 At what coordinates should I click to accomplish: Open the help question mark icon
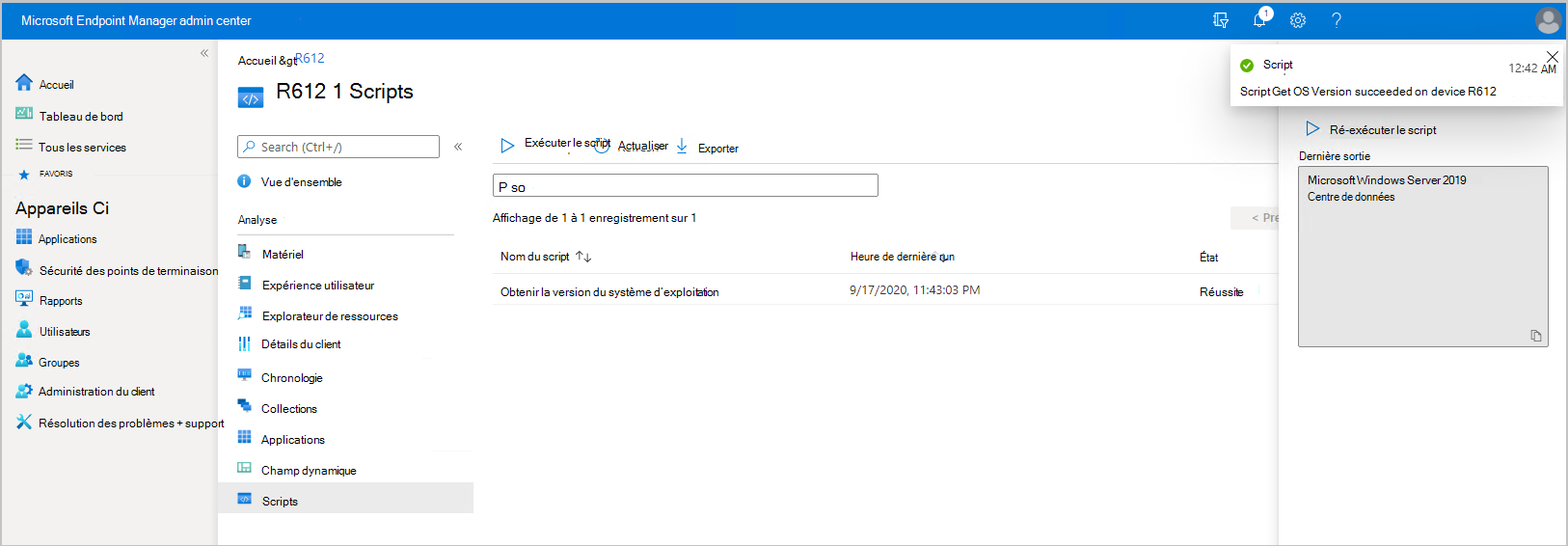point(1337,20)
